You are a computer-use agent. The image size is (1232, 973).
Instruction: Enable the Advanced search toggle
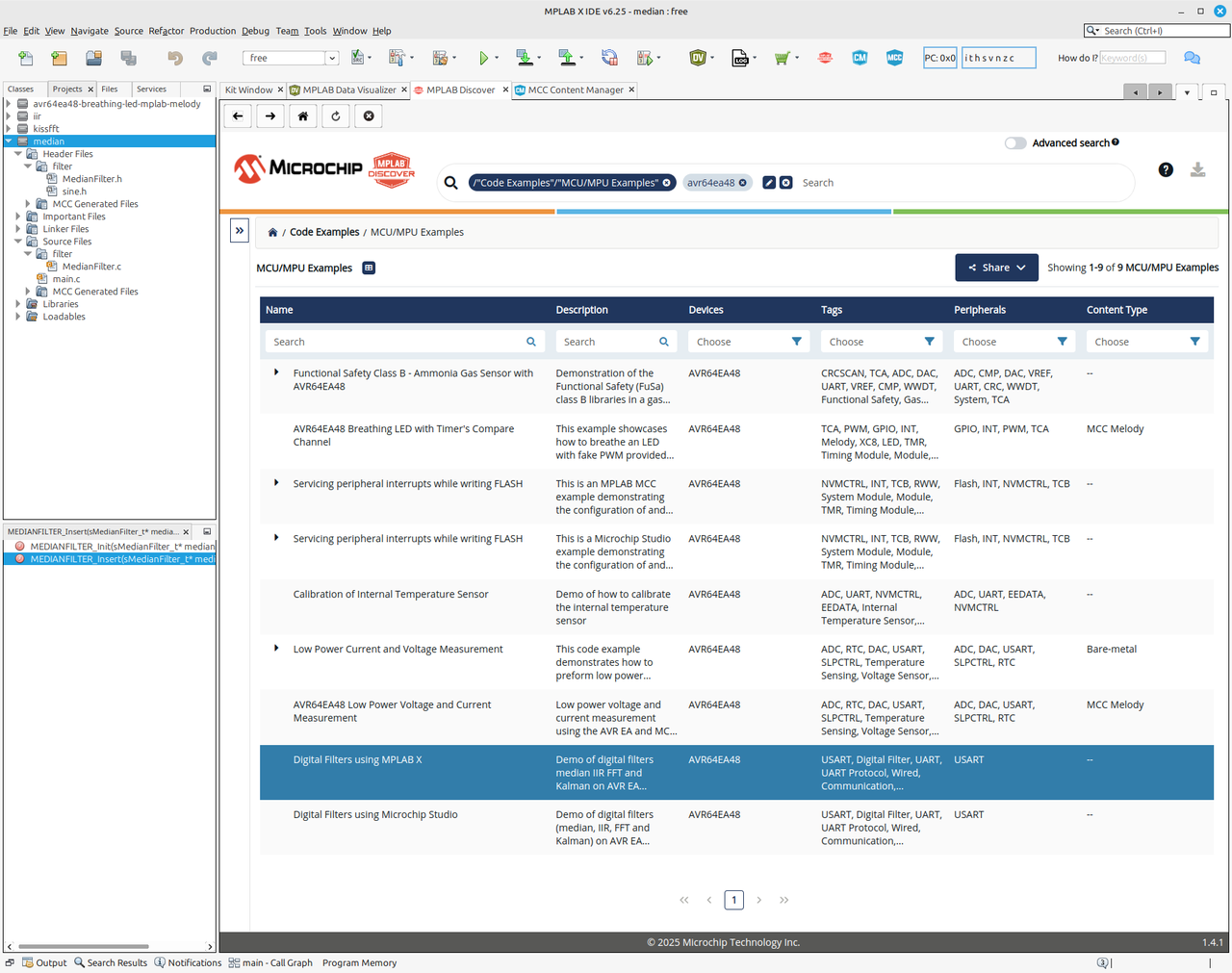pyautogui.click(x=1014, y=143)
